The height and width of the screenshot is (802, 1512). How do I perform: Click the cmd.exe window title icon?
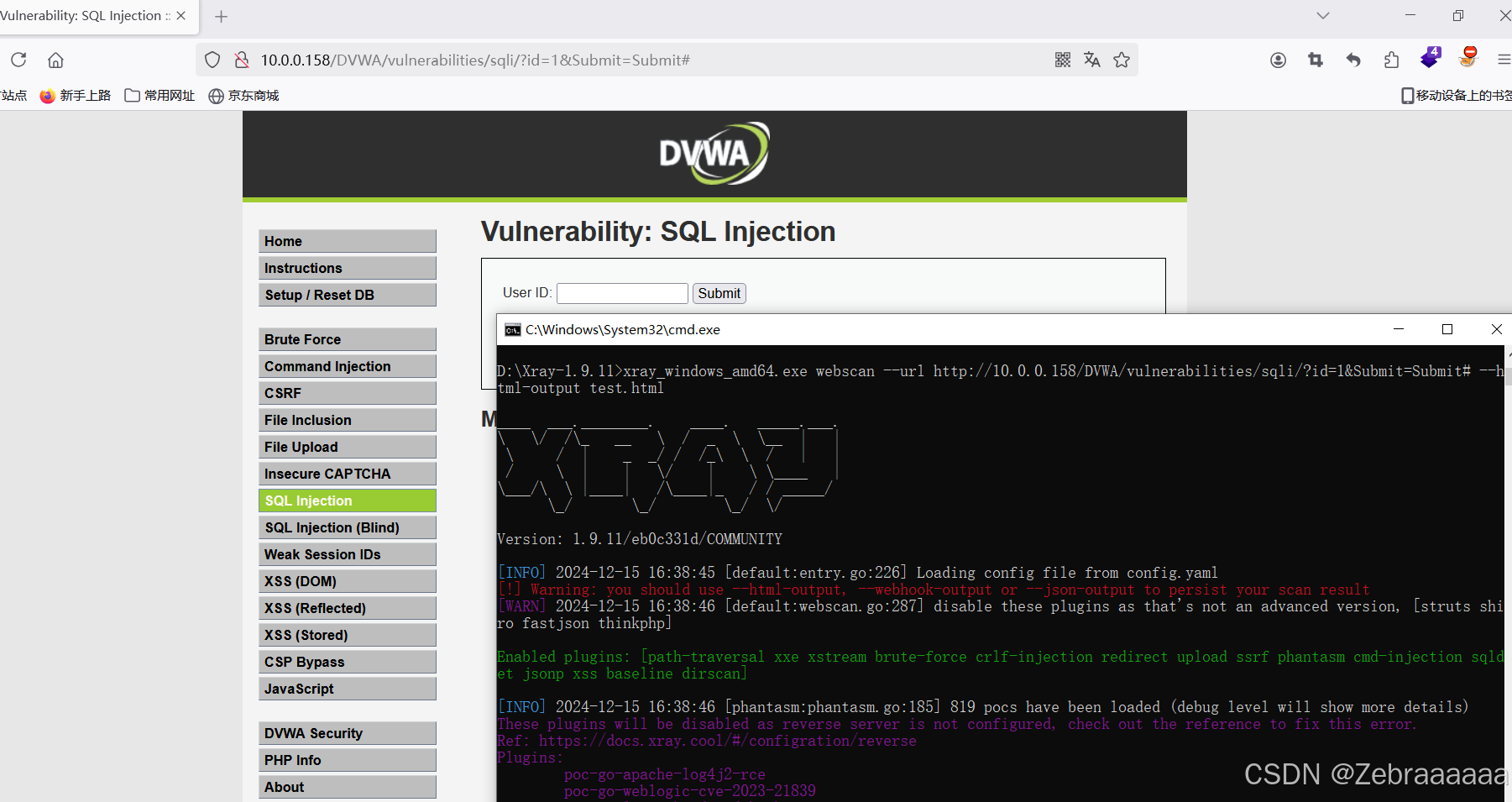512,330
